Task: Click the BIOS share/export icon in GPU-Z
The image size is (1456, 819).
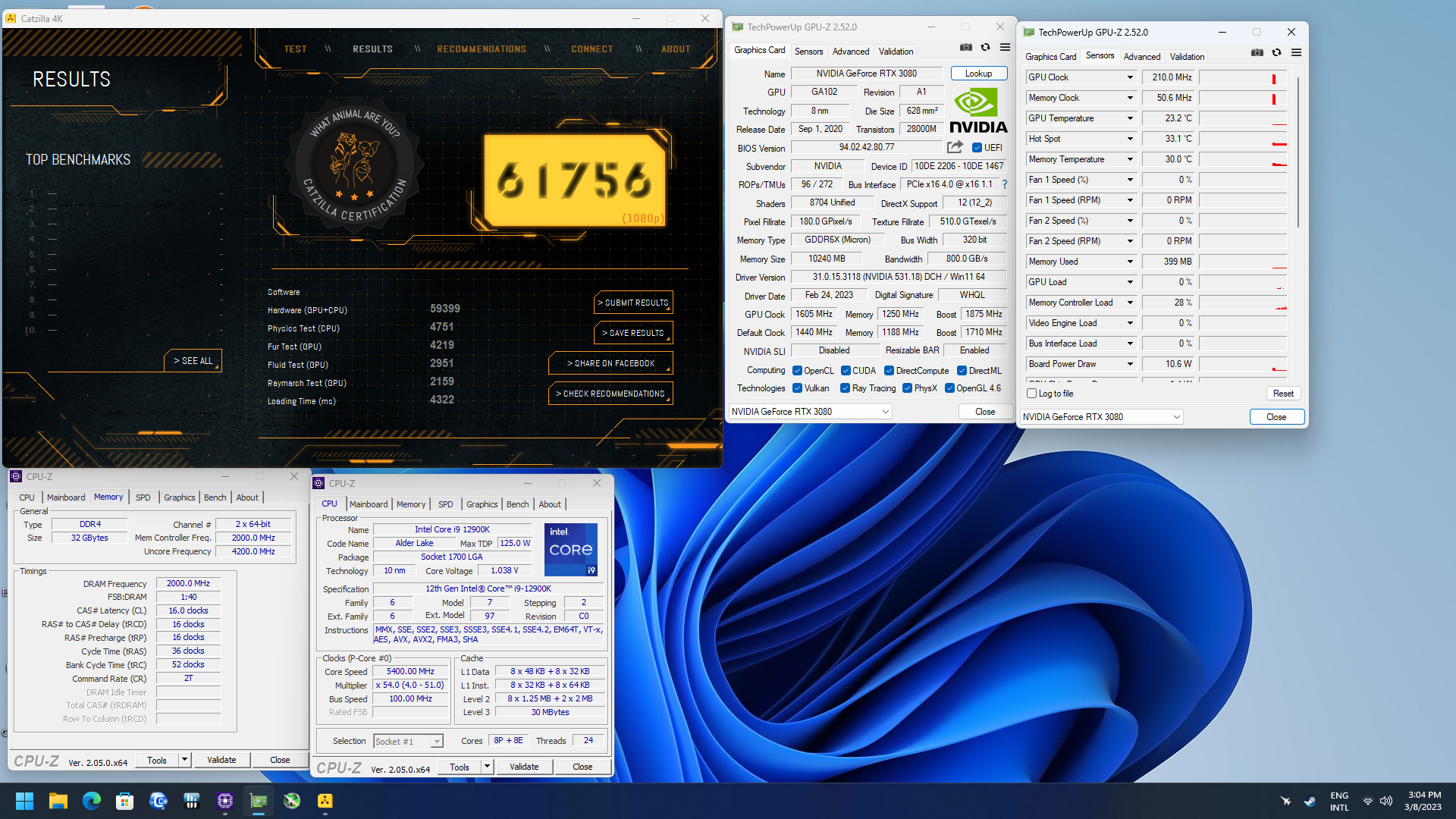Action: [x=955, y=147]
